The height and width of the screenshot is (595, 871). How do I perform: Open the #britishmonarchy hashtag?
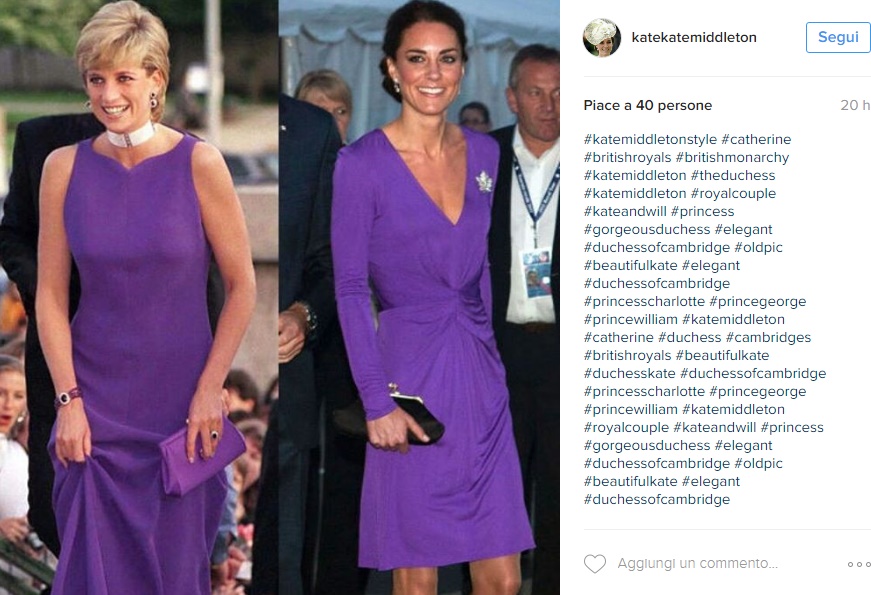(x=732, y=158)
